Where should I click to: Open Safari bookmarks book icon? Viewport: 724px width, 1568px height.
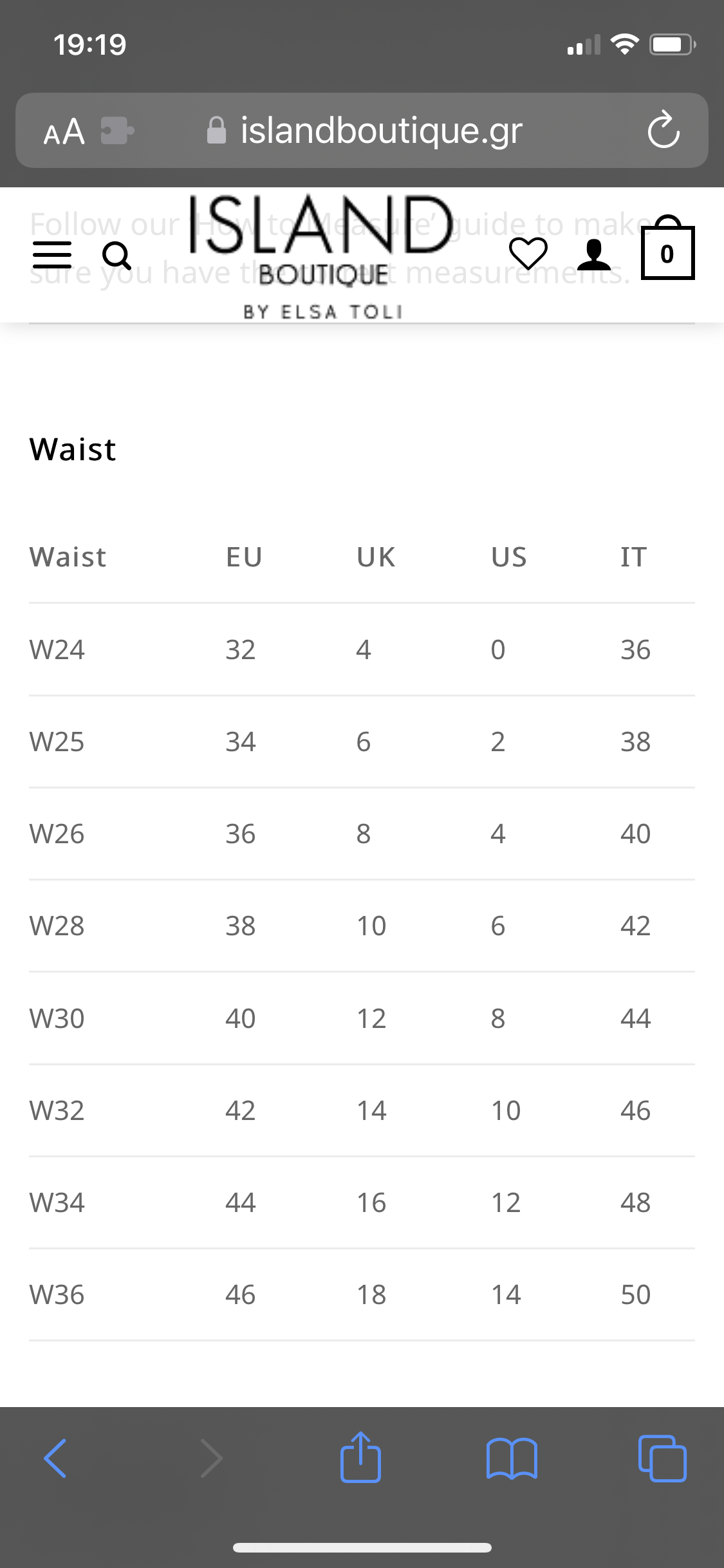(512, 1459)
